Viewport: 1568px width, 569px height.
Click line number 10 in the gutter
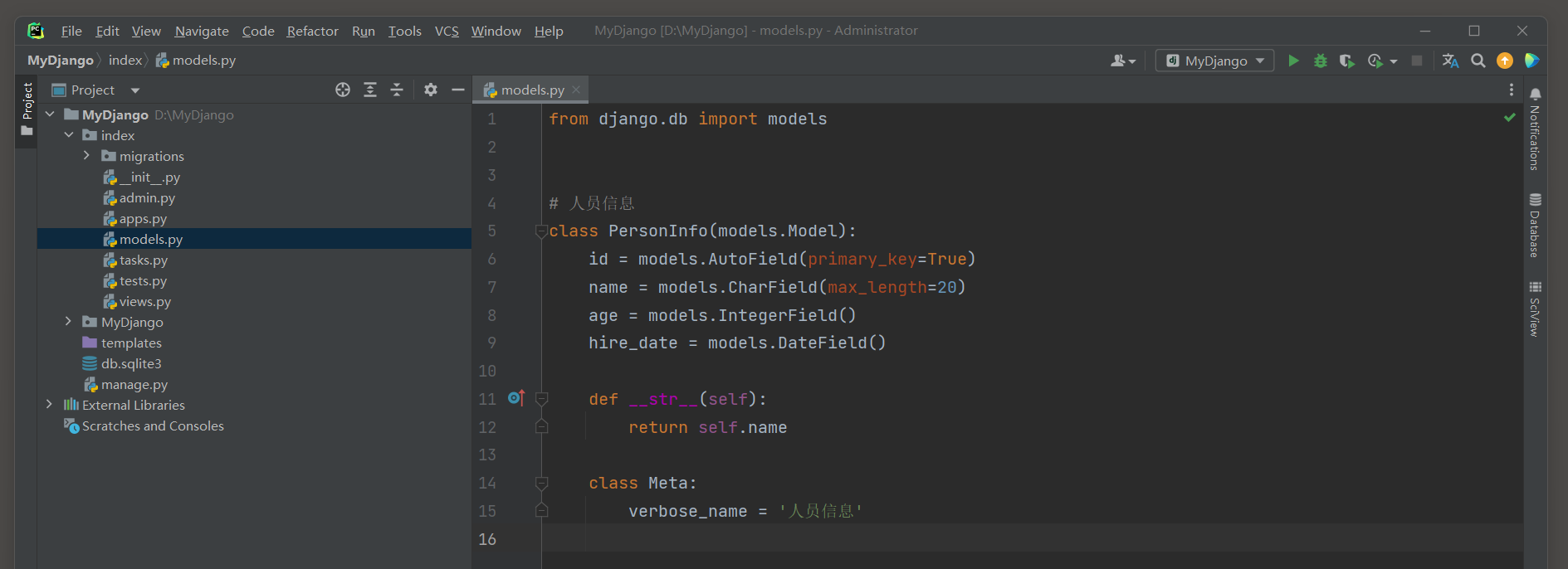(x=487, y=371)
